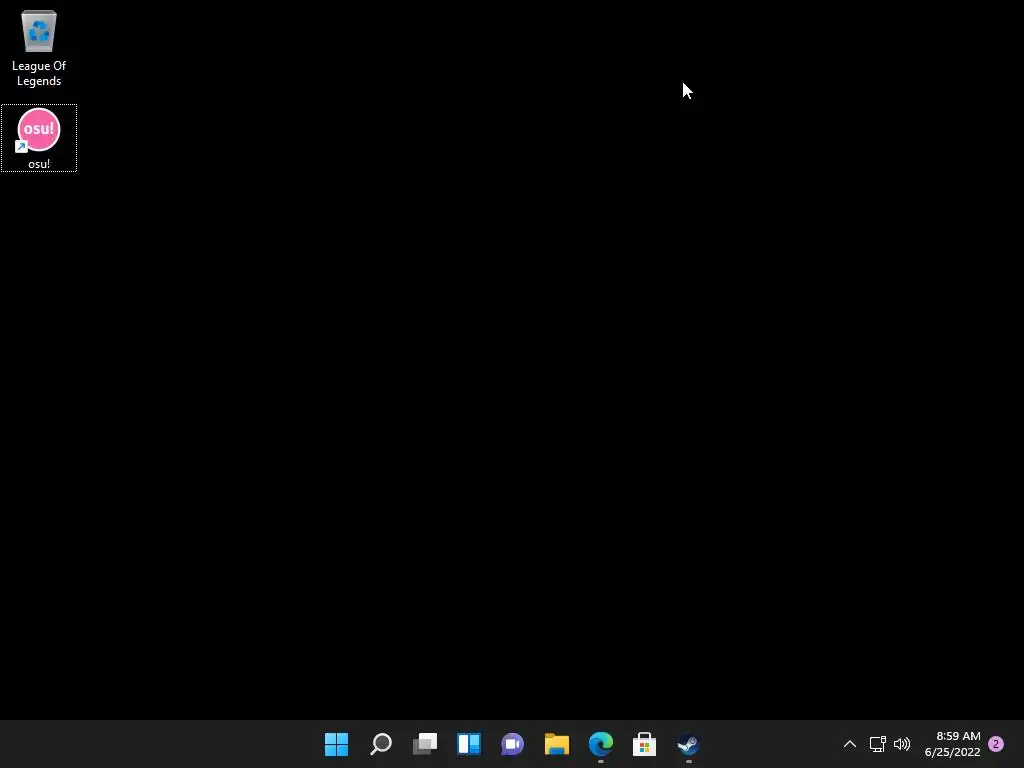Open volume speaker tray icon
1024x768 pixels.
point(902,744)
